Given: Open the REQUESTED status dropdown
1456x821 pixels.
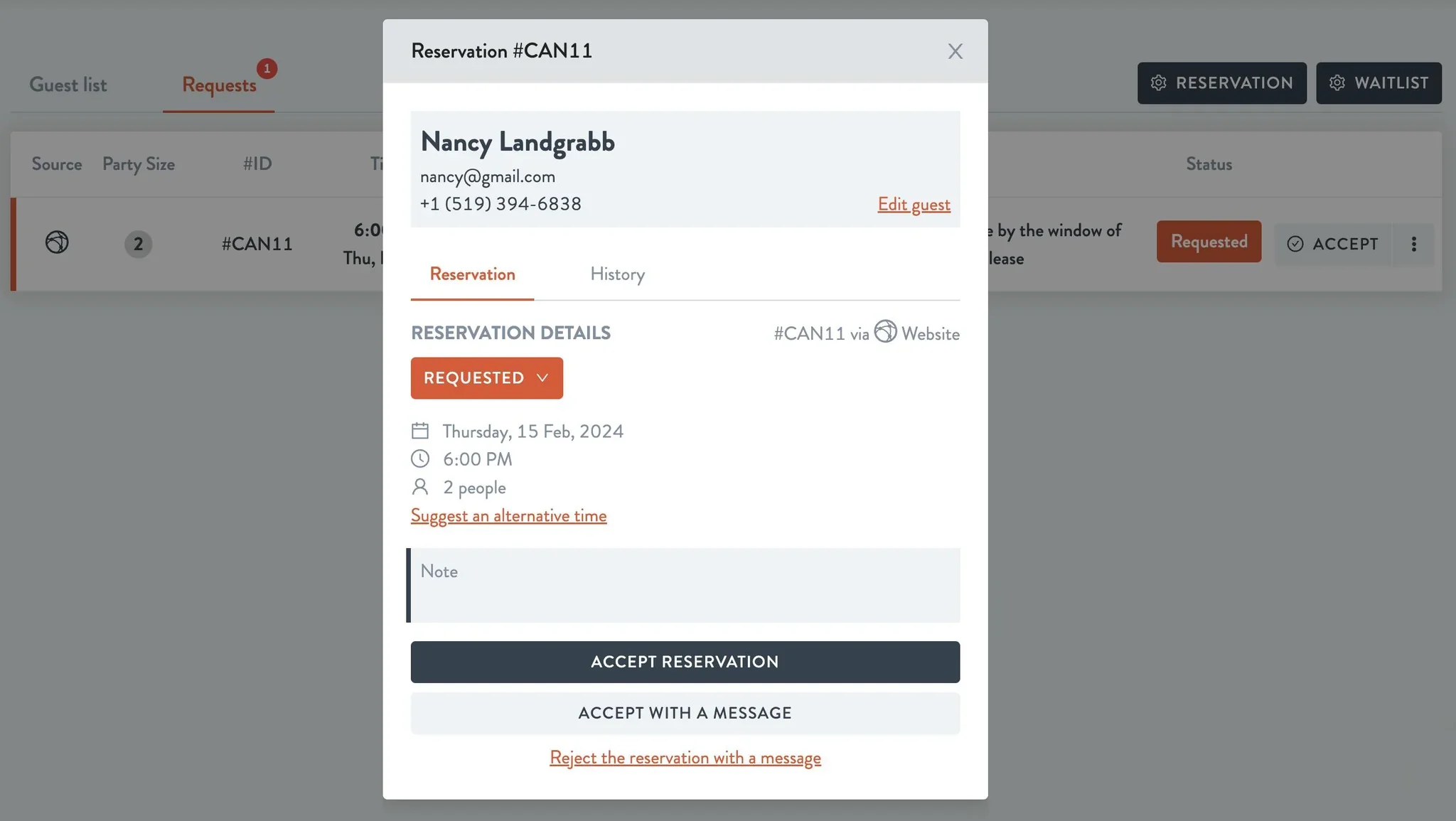Looking at the screenshot, I should [x=486, y=378].
